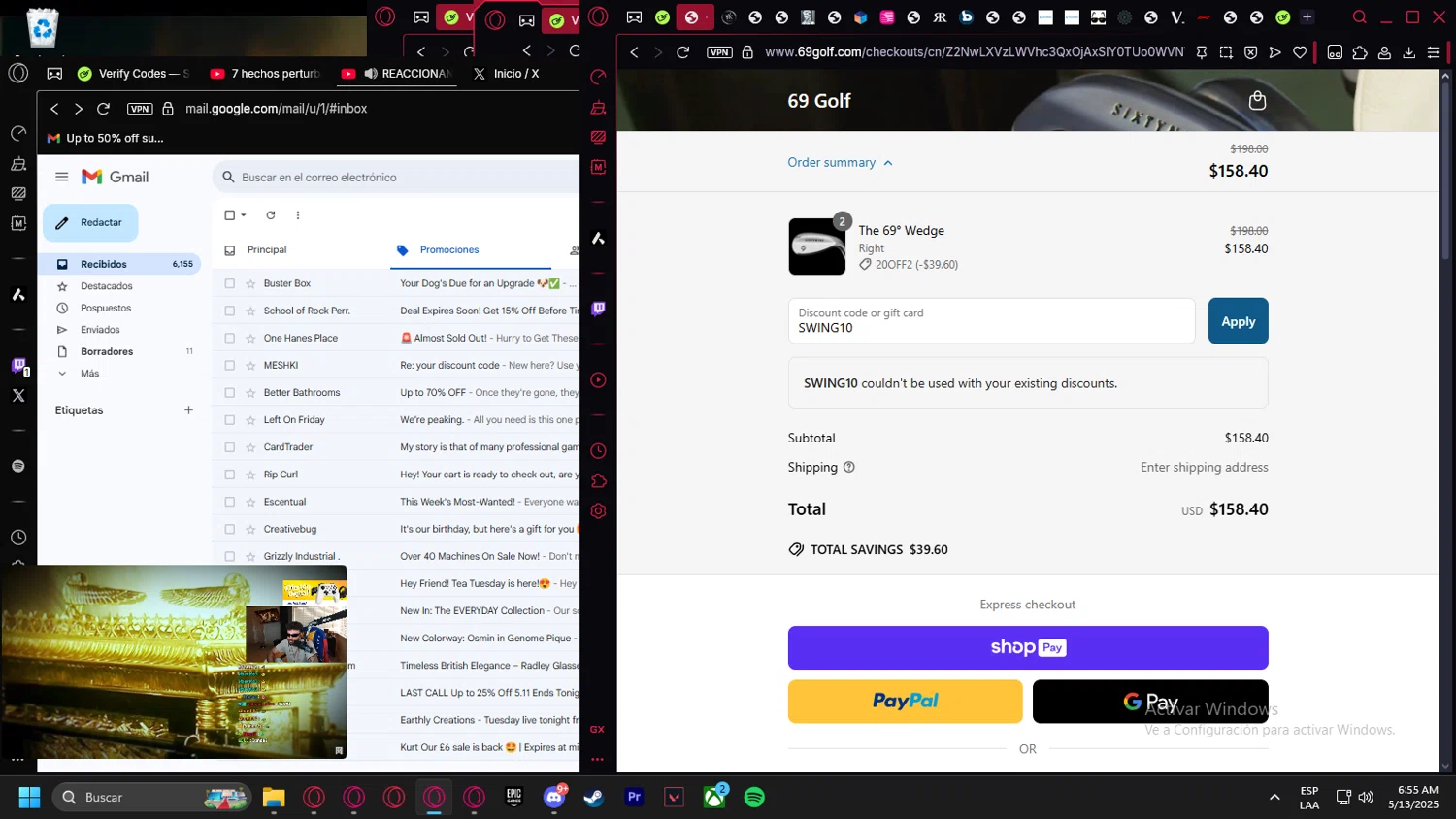Click shipping help question mark icon
This screenshot has height=819, width=1456.
(849, 467)
